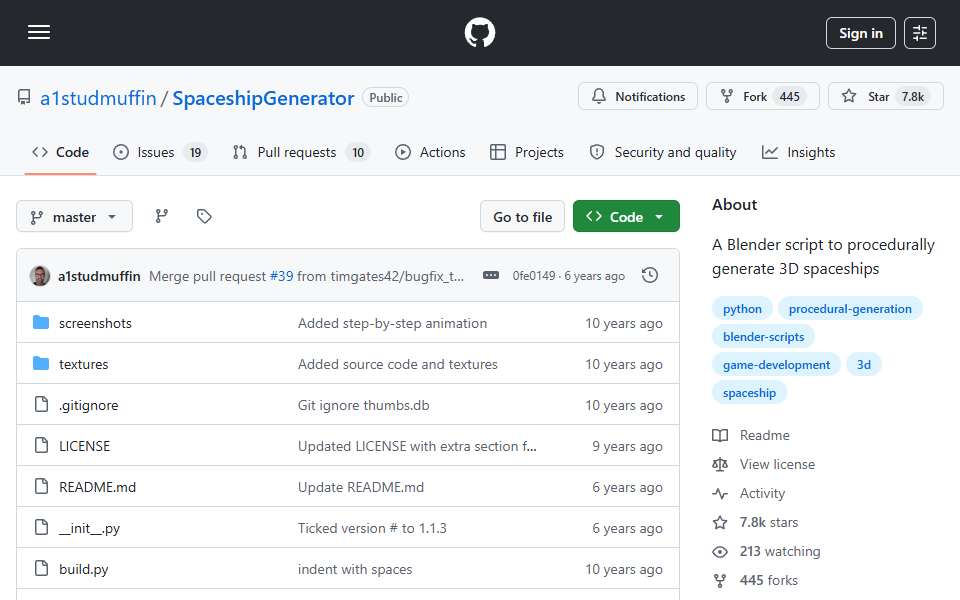Go to GitHub homepage via Octocat logo
Image resolution: width=960 pixels, height=600 pixels.
(x=479, y=32)
